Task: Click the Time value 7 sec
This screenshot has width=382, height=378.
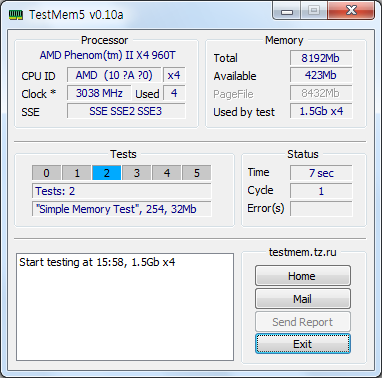Action: tap(321, 173)
